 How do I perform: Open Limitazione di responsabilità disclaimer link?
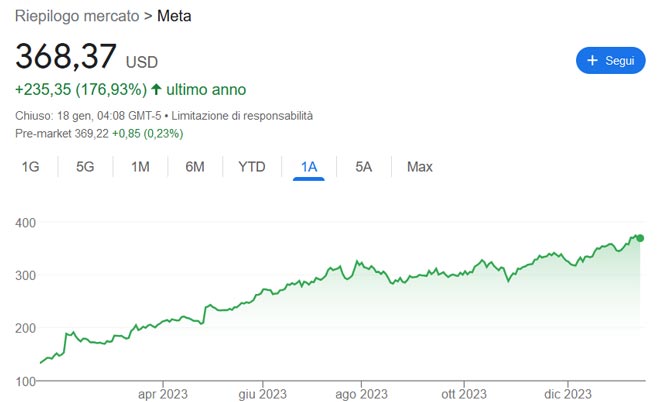pyautogui.click(x=244, y=115)
